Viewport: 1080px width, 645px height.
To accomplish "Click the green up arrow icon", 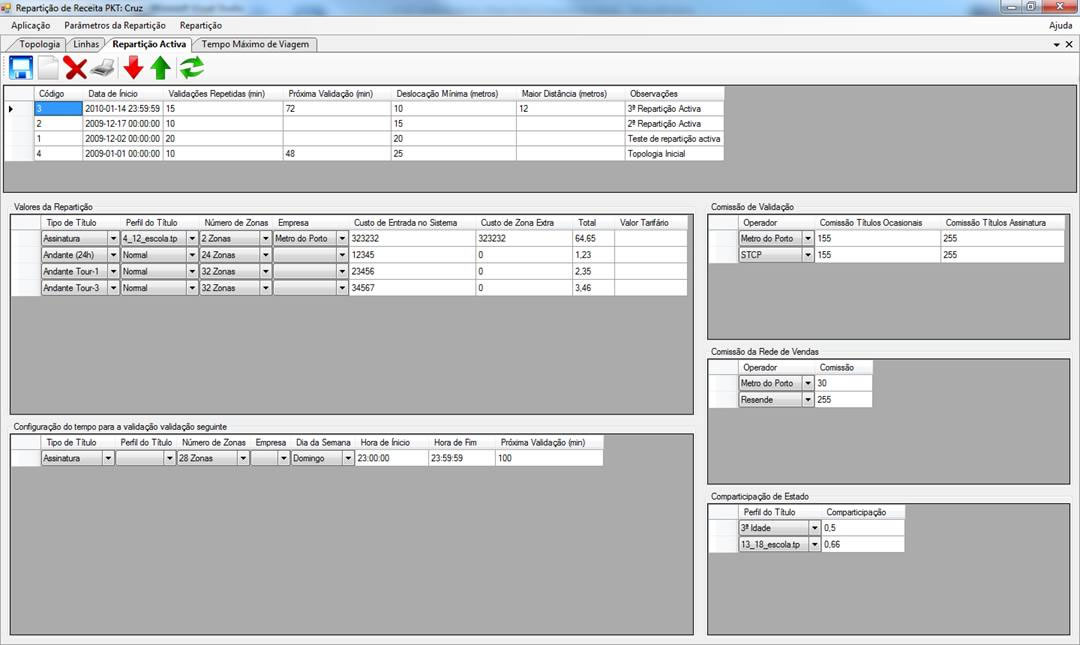I will [161, 68].
